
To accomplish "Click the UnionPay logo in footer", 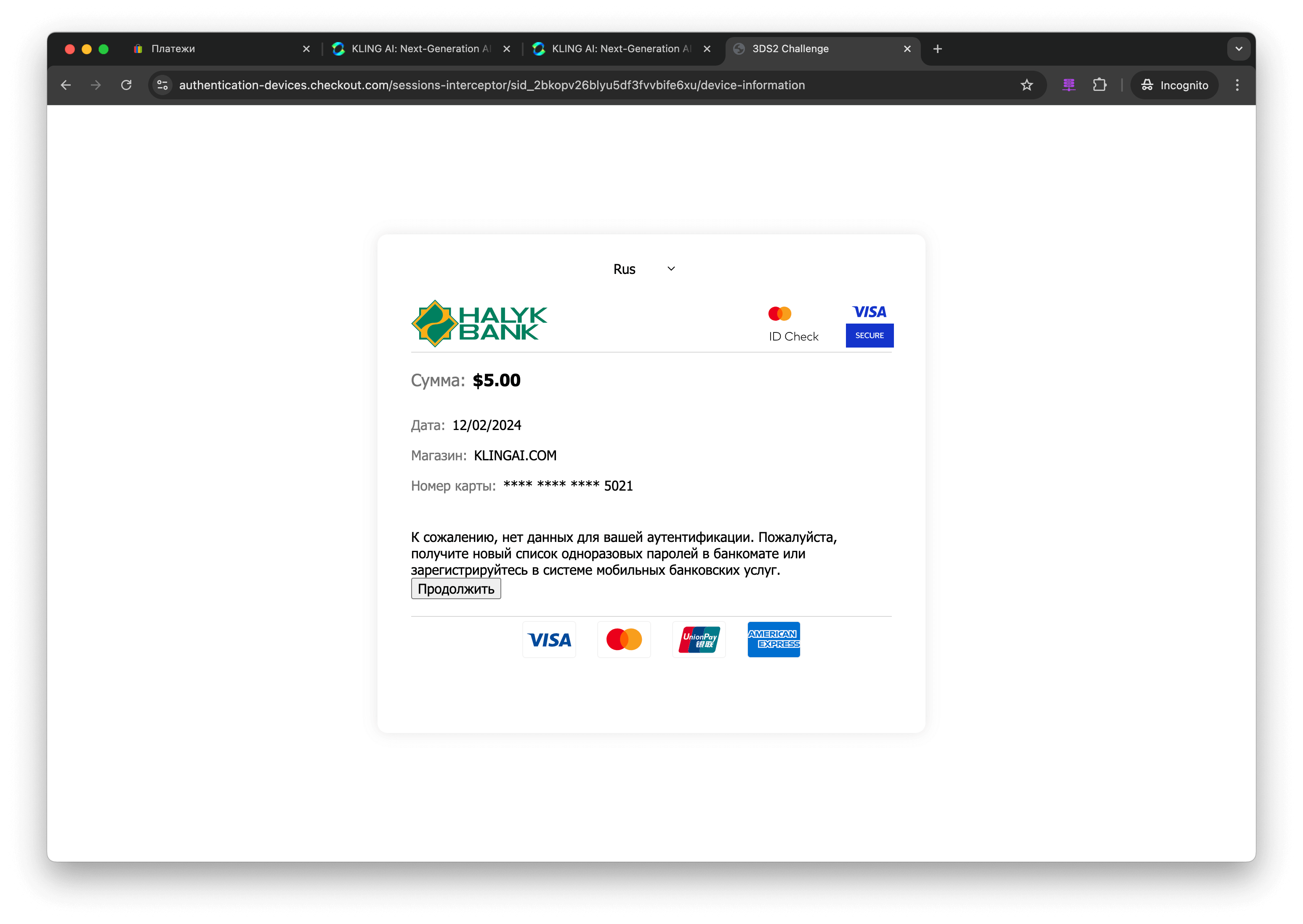I will 698,640.
